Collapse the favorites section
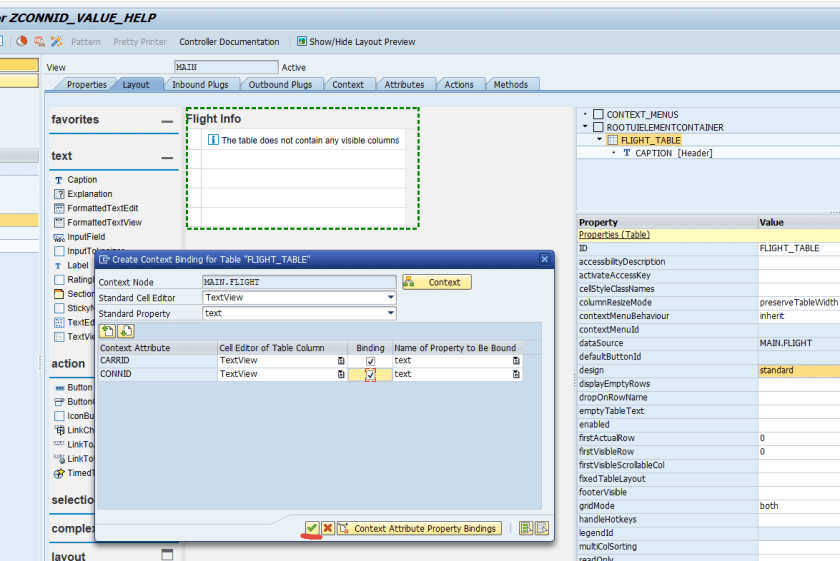Image resolution: width=840 pixels, height=561 pixels. point(167,120)
